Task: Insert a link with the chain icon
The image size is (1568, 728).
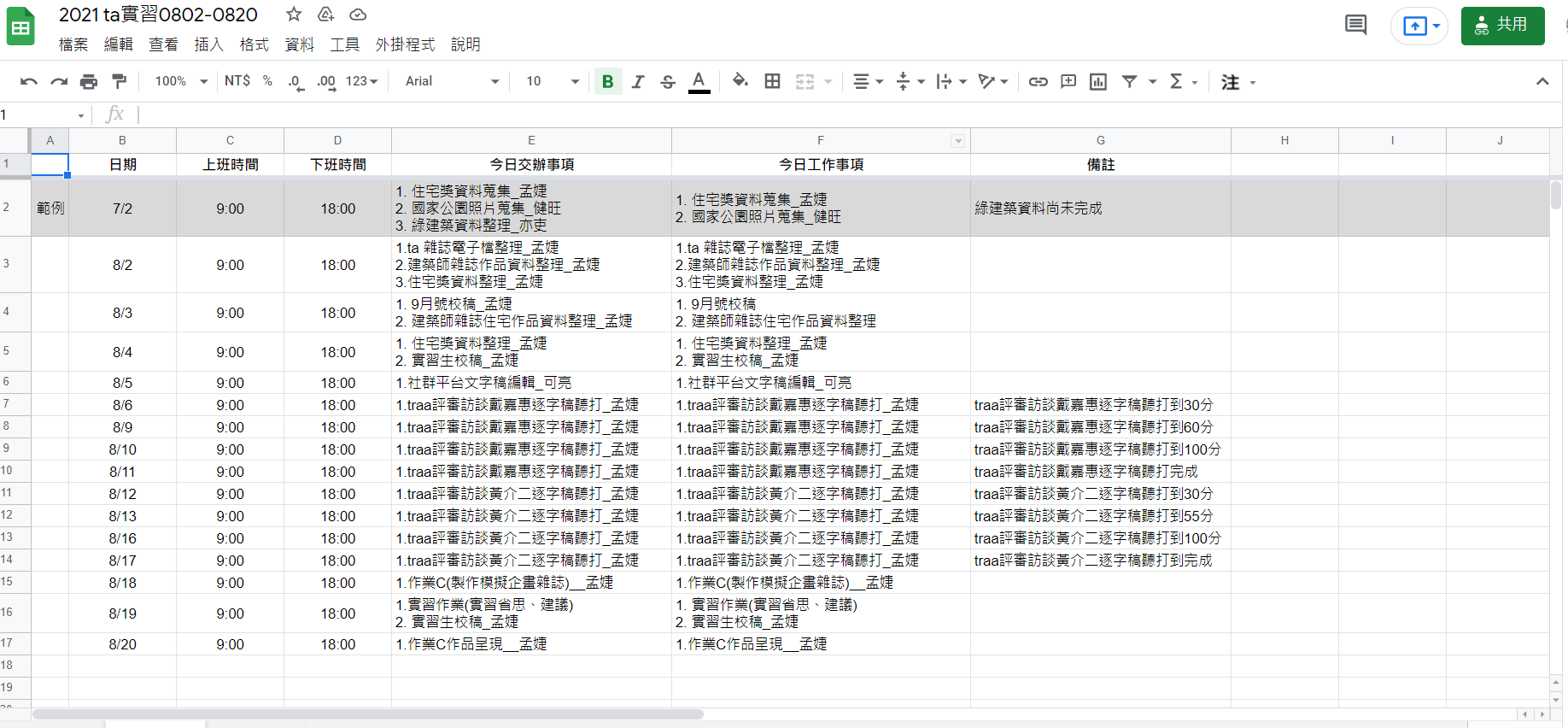Action: click(1038, 82)
